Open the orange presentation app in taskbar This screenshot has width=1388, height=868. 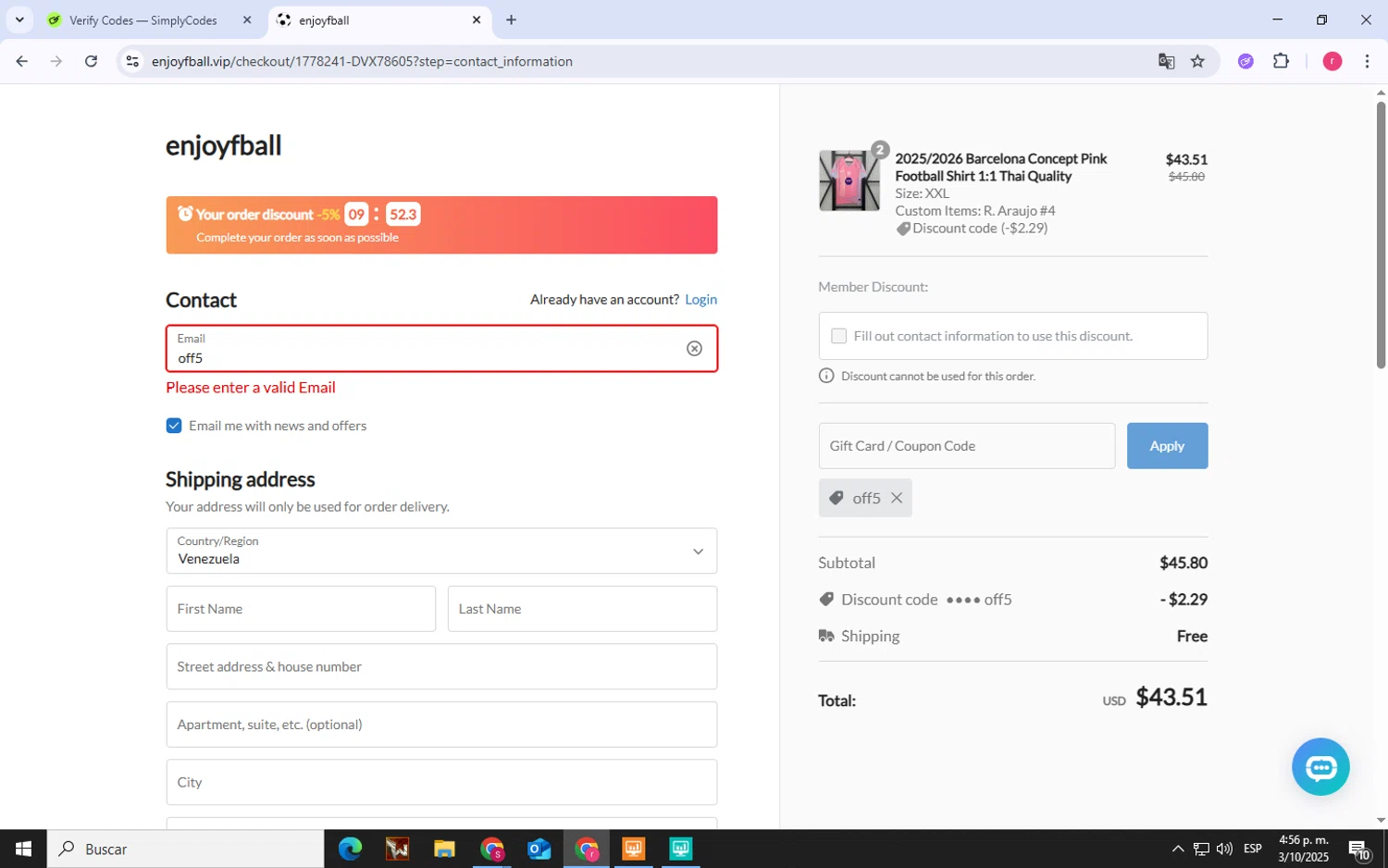pos(634,849)
